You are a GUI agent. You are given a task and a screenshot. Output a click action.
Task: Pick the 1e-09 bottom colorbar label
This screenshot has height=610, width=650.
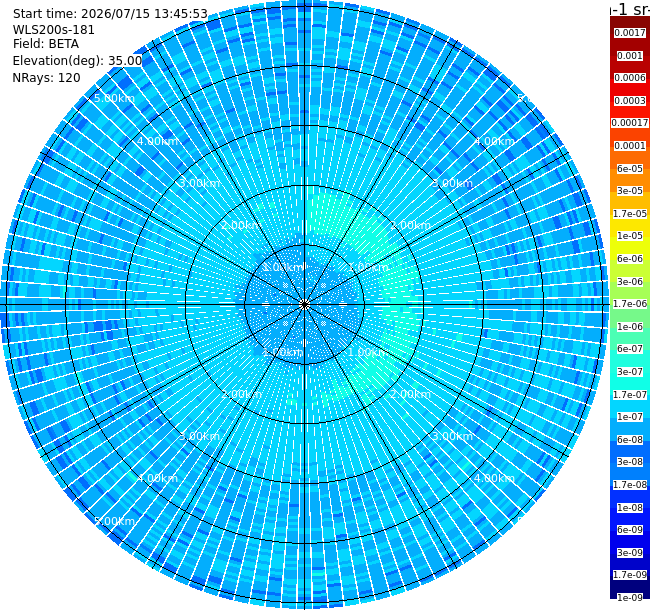click(630, 597)
